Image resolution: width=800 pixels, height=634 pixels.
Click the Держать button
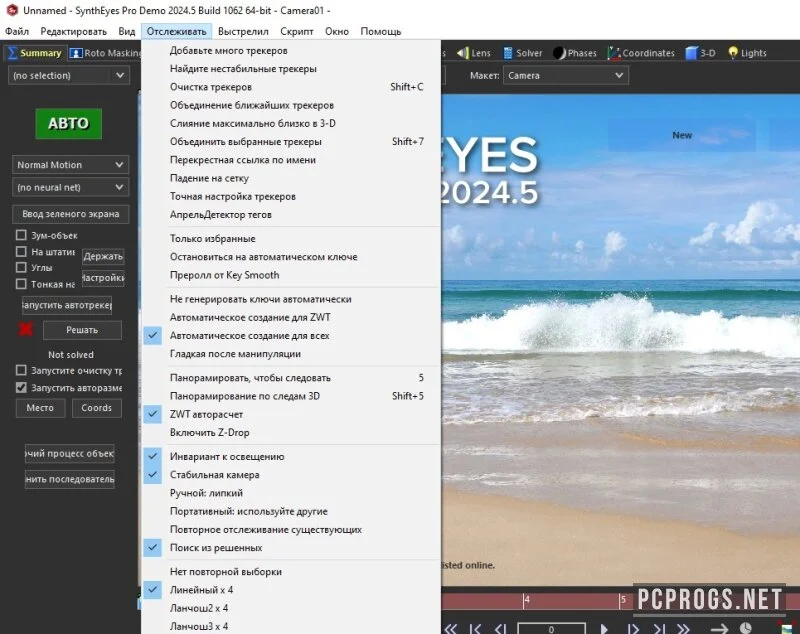tap(103, 256)
